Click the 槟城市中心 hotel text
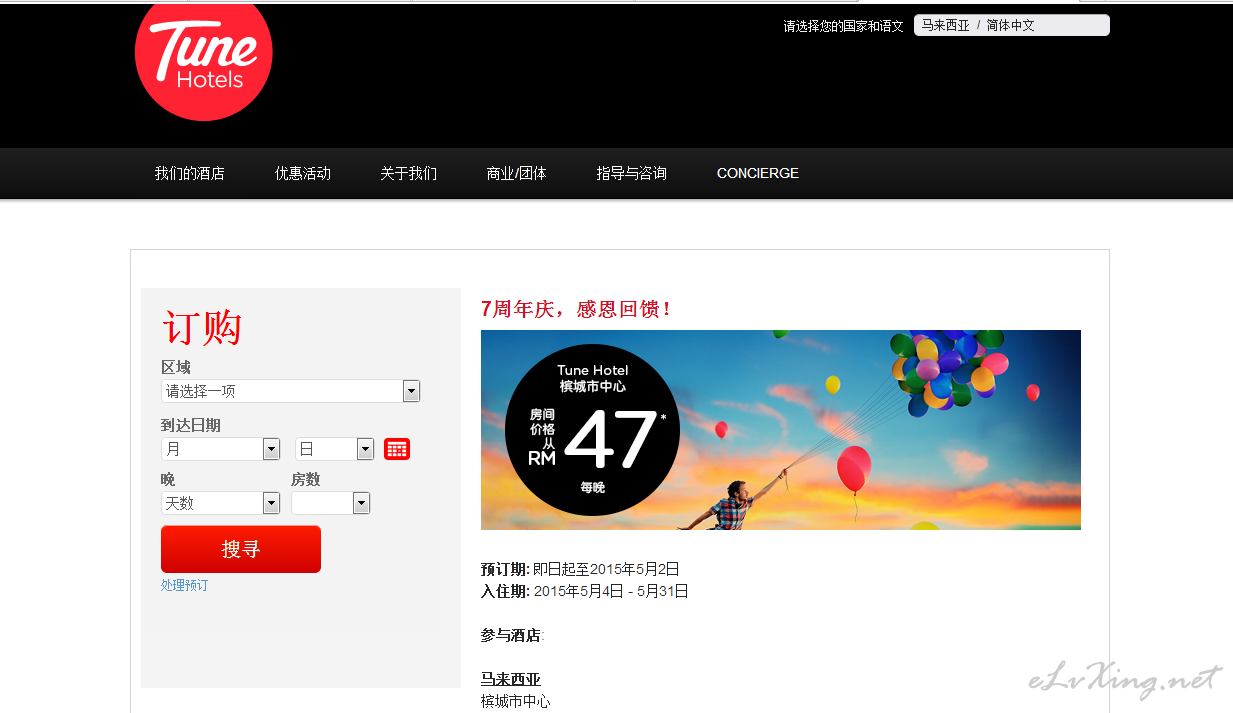 (515, 701)
